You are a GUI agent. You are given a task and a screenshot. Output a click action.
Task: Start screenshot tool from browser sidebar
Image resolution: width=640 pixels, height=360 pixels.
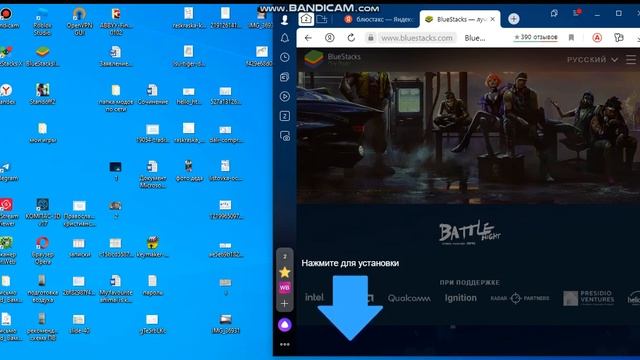[x=284, y=136]
